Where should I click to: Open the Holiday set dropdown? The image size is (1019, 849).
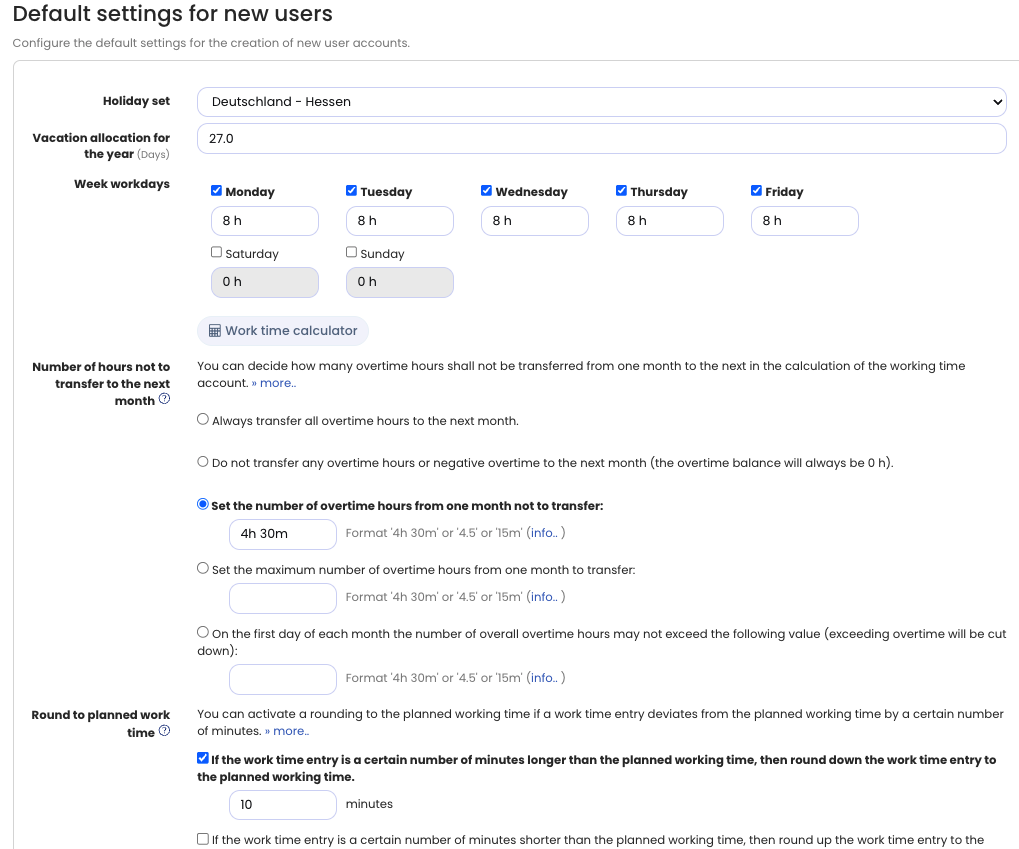click(601, 101)
